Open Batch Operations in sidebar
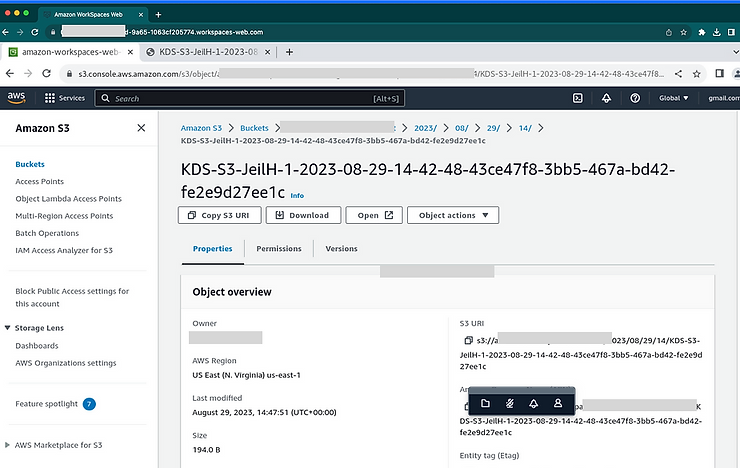Viewport: 740px width, 468px height. [47, 233]
